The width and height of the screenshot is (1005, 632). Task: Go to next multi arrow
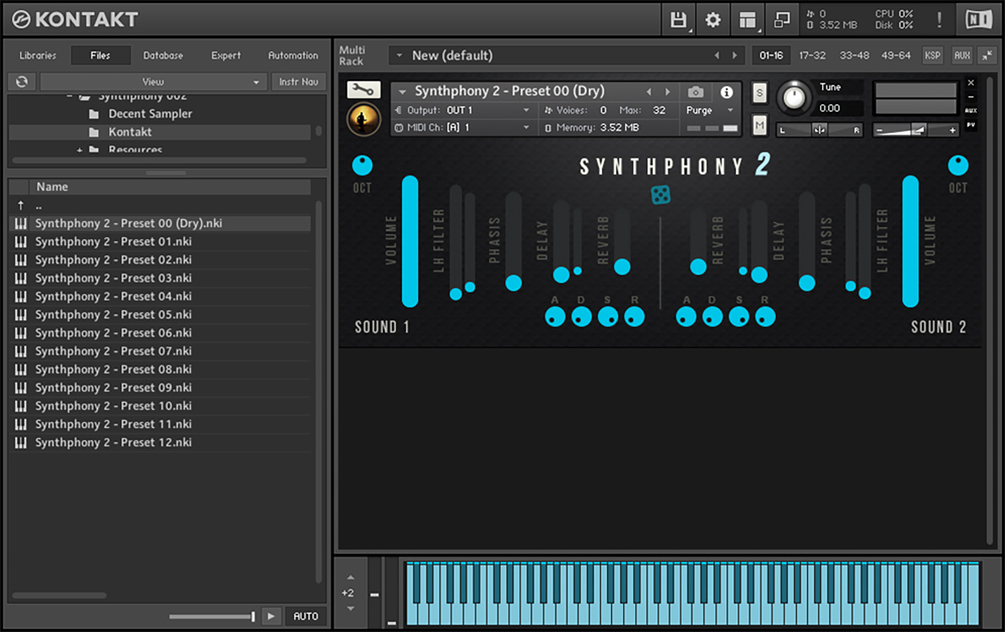(735, 56)
